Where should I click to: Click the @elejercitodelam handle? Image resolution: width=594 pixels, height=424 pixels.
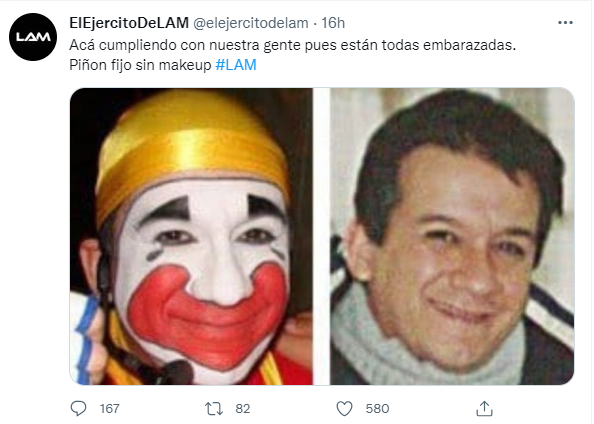[251, 23]
